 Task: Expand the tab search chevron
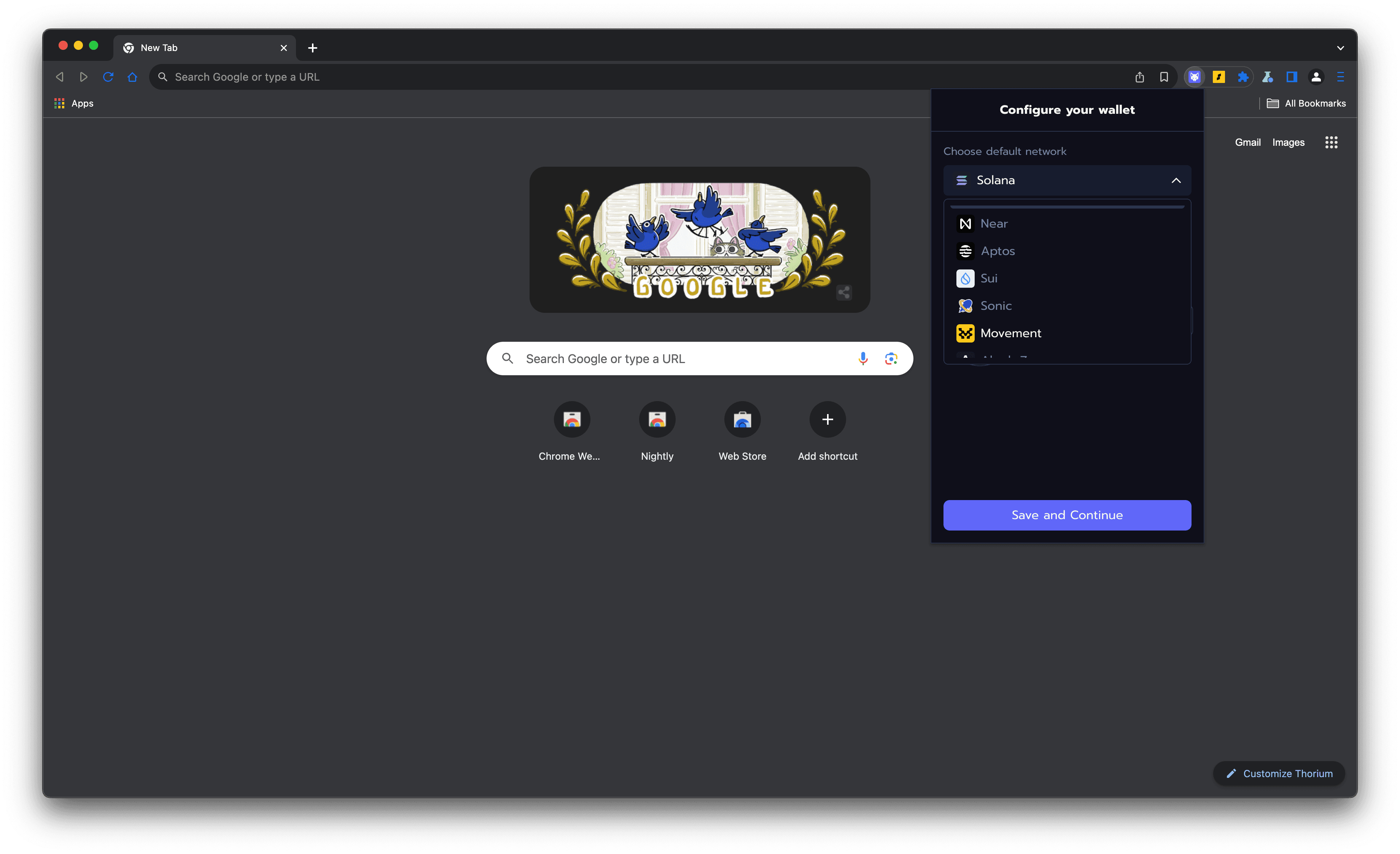[x=1340, y=48]
